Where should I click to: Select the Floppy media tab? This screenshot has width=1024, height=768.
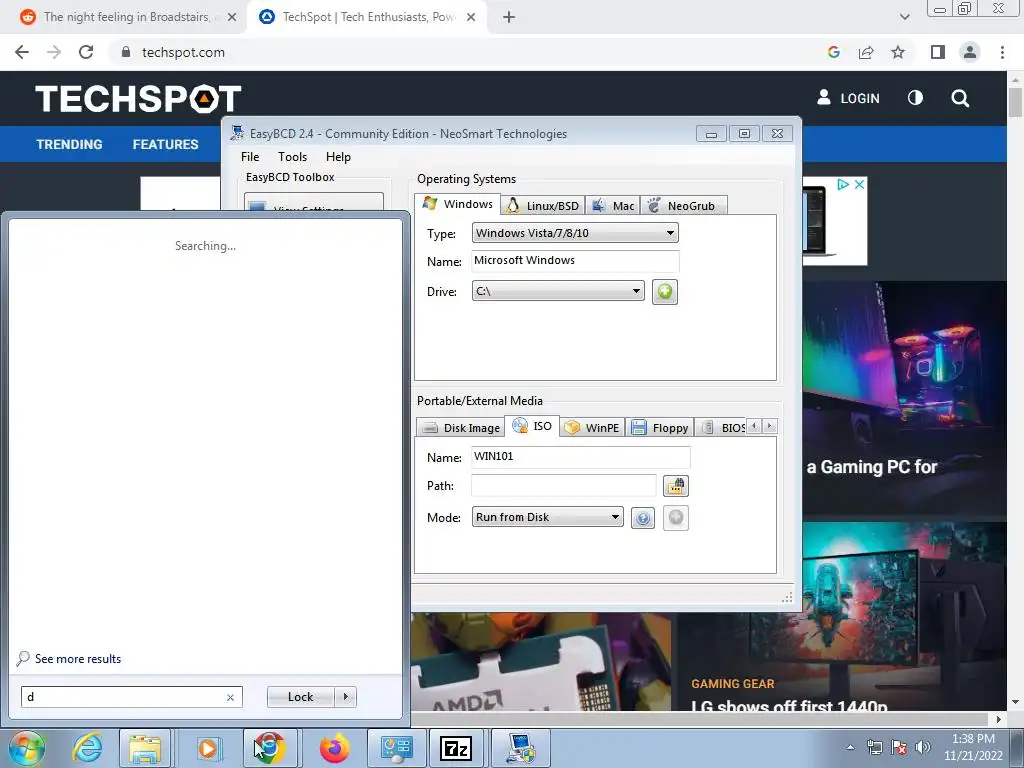(x=660, y=428)
